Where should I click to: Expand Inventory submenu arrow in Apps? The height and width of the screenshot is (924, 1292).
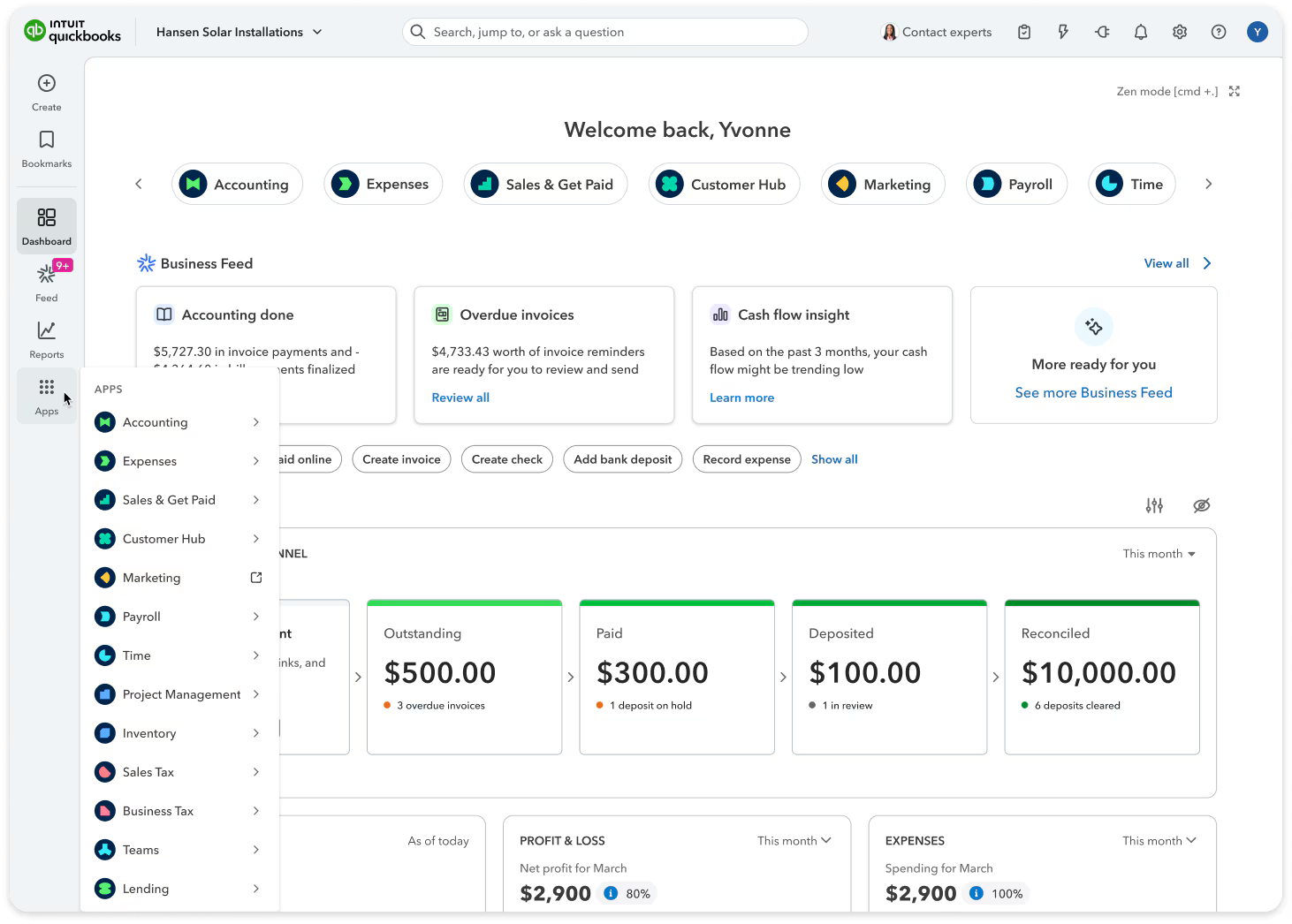tap(256, 733)
